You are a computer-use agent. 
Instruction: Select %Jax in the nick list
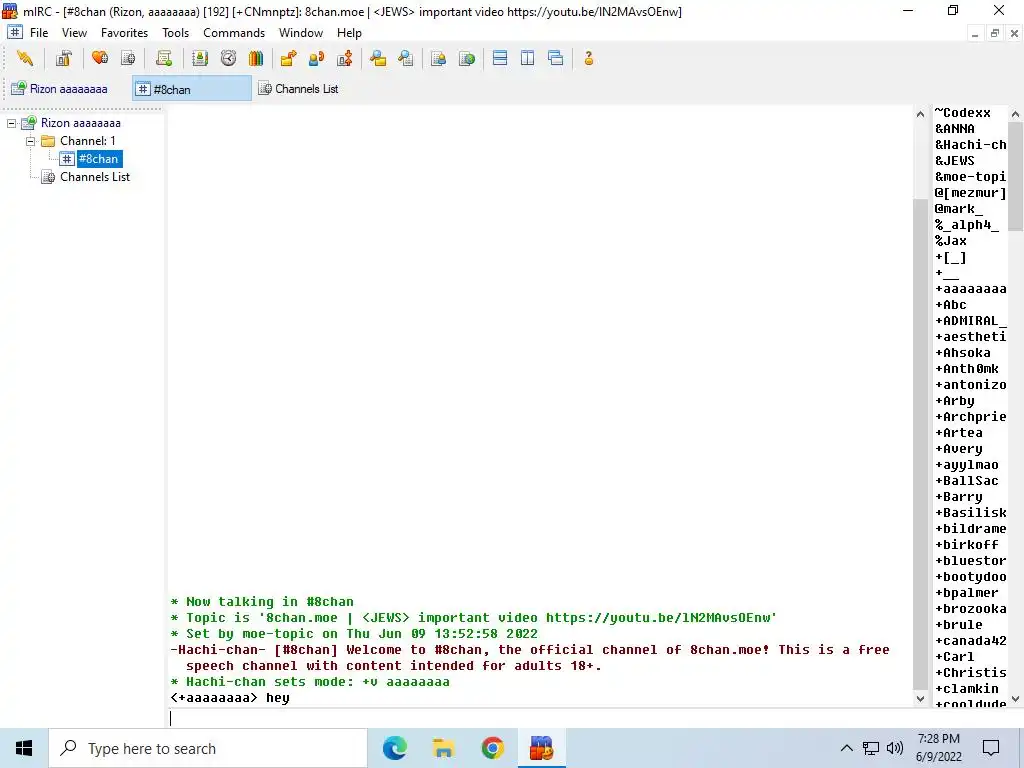click(950, 241)
